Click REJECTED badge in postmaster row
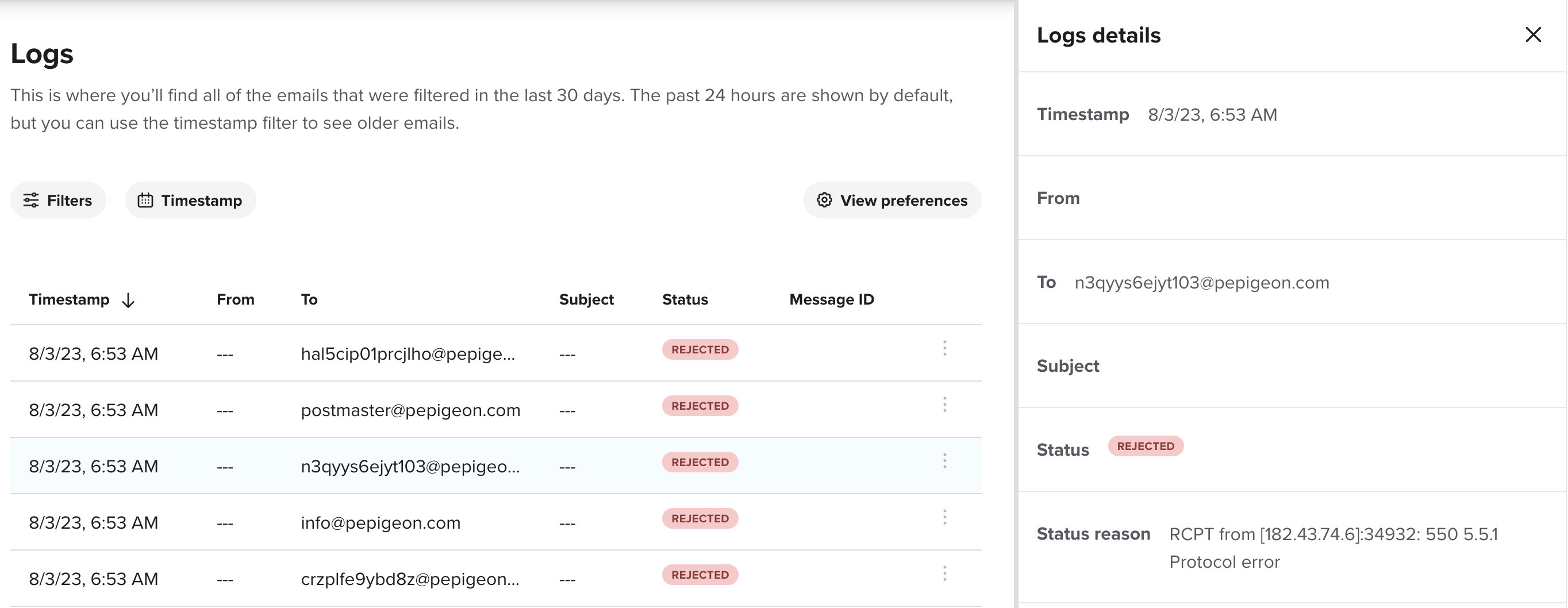The image size is (1568, 608). (700, 406)
